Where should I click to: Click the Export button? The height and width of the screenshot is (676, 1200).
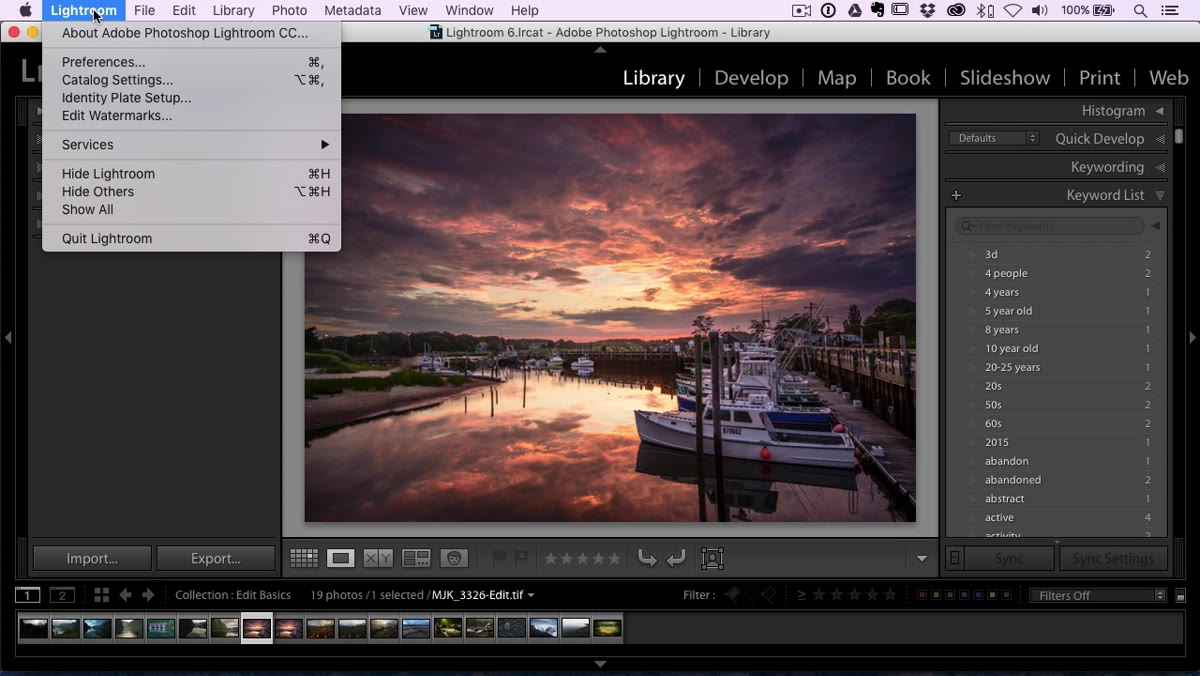pyautogui.click(x=216, y=558)
